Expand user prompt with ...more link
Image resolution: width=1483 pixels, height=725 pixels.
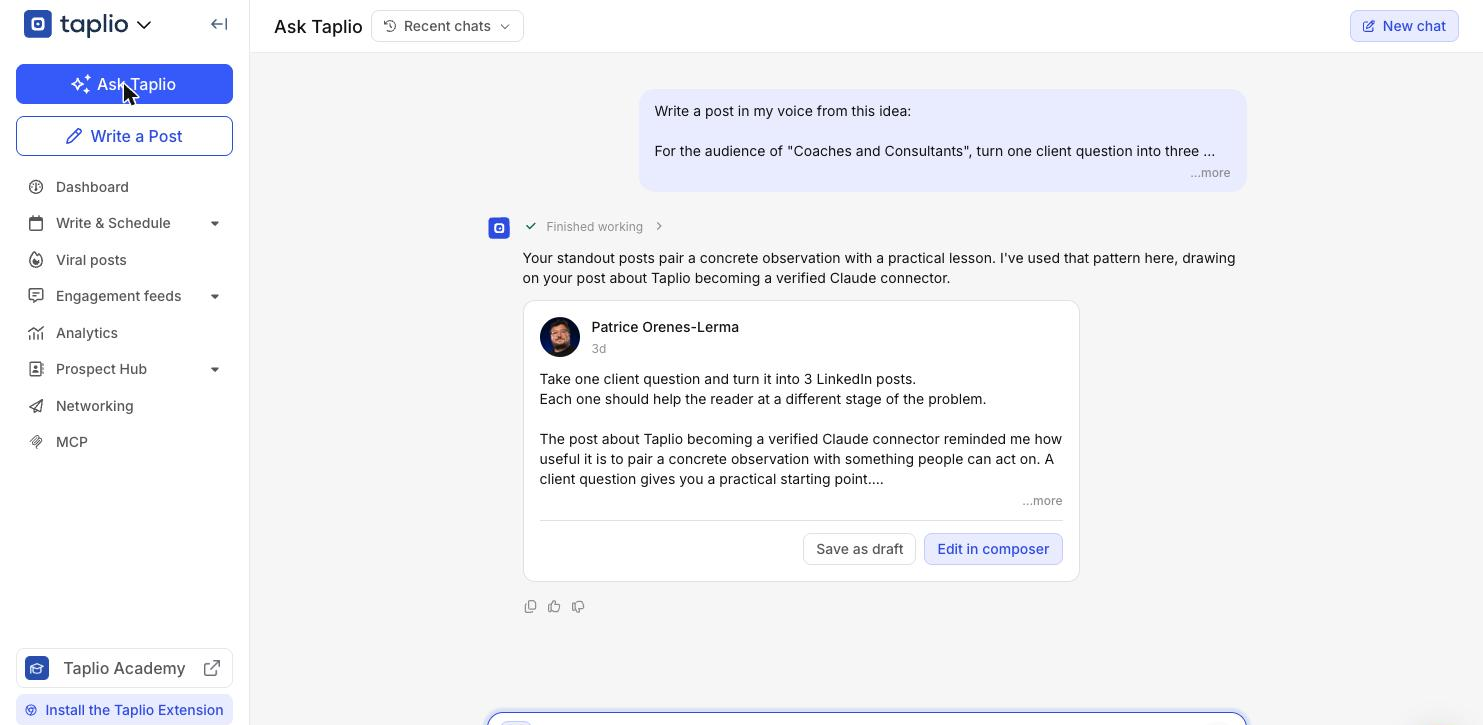point(1210,173)
